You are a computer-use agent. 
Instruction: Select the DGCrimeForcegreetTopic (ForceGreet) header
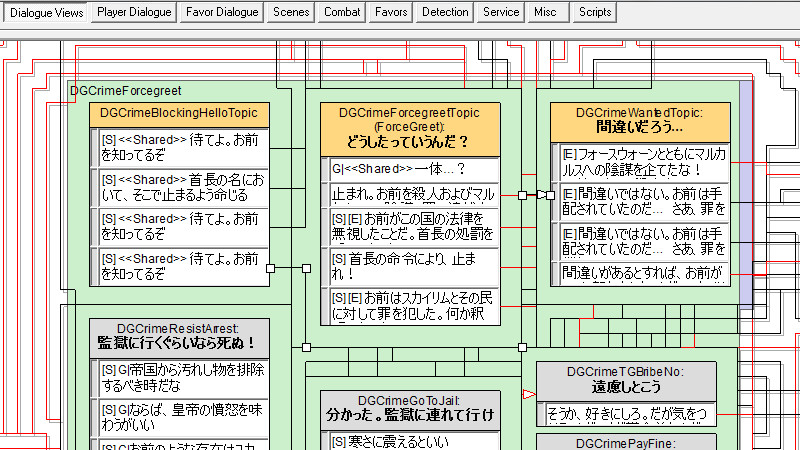(x=410, y=129)
